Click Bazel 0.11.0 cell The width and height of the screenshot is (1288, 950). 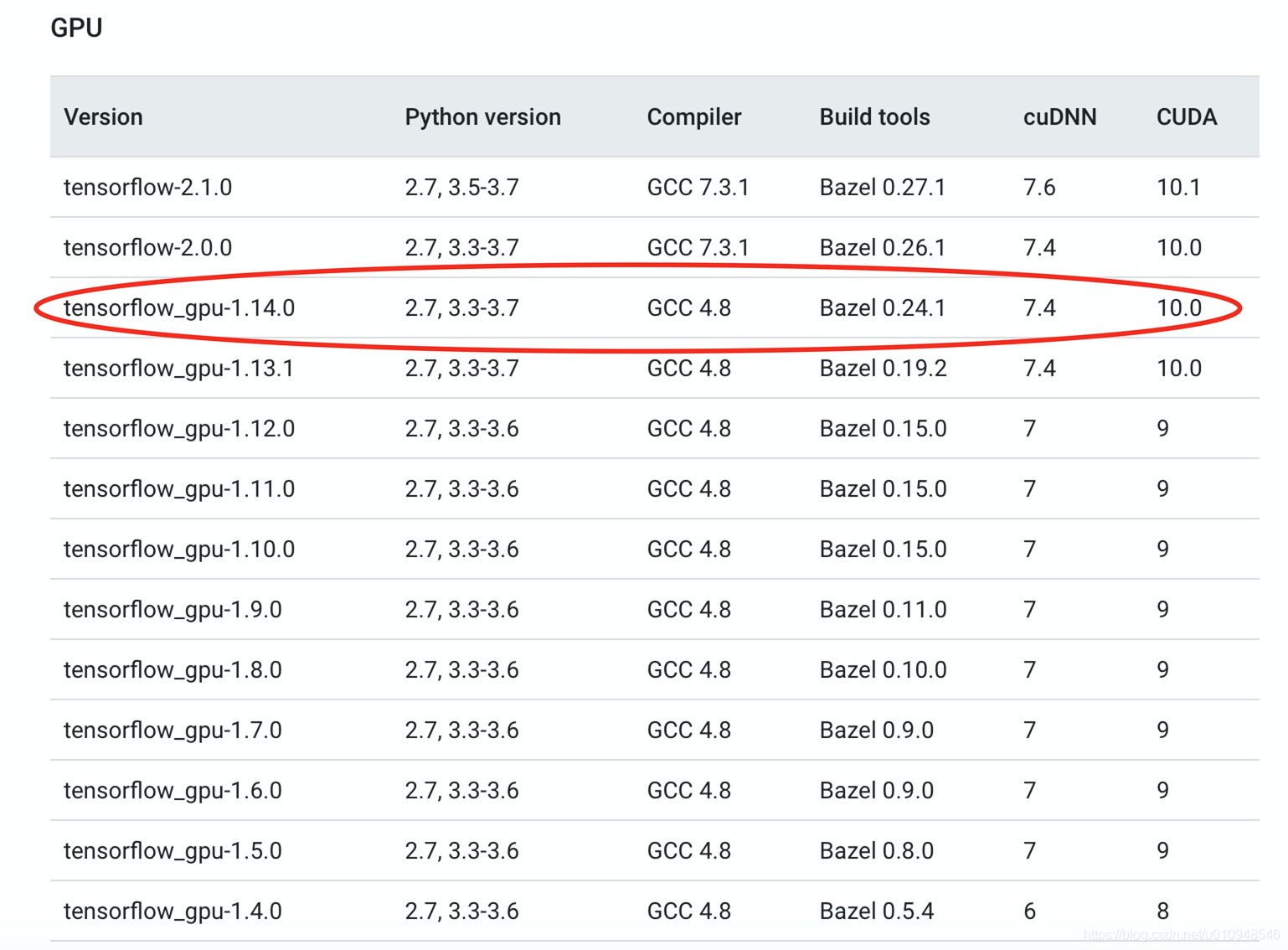(x=883, y=609)
